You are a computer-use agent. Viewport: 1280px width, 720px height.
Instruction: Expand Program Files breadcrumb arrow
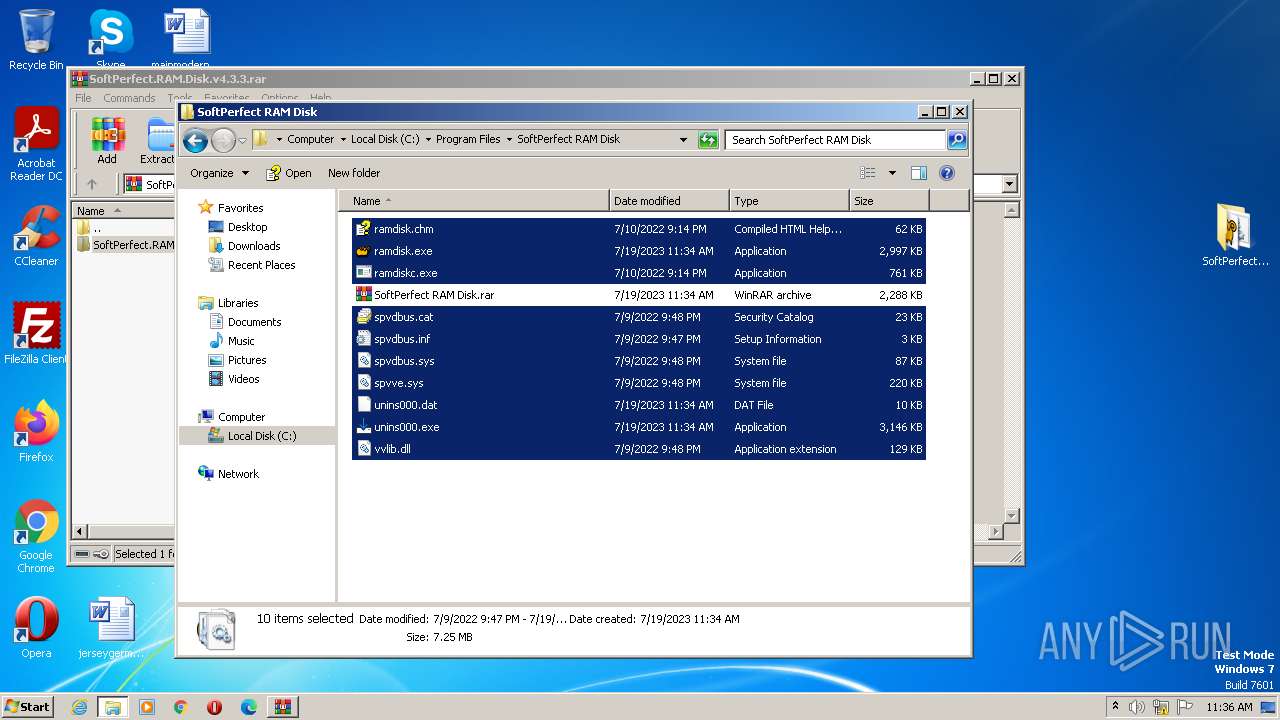pos(508,140)
